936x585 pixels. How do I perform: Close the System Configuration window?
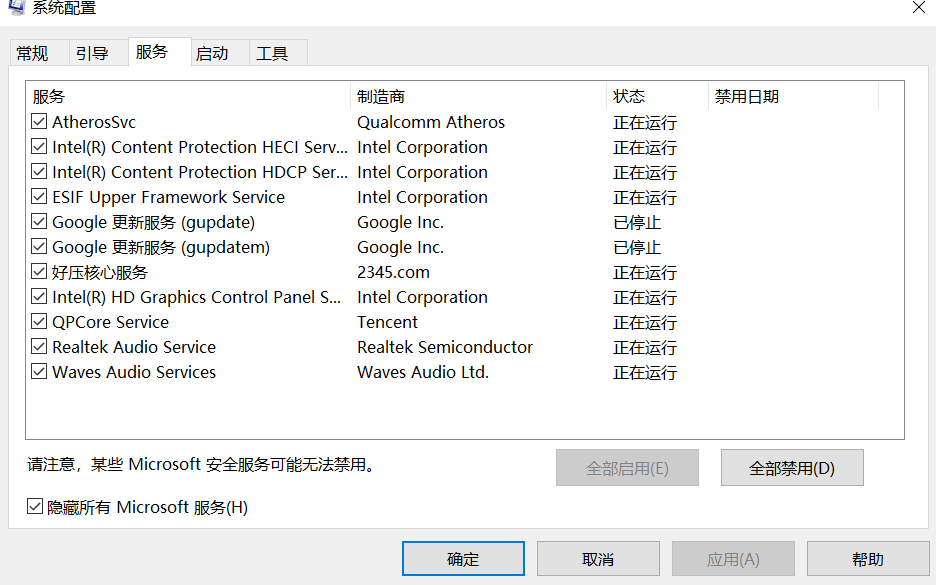[x=918, y=7]
